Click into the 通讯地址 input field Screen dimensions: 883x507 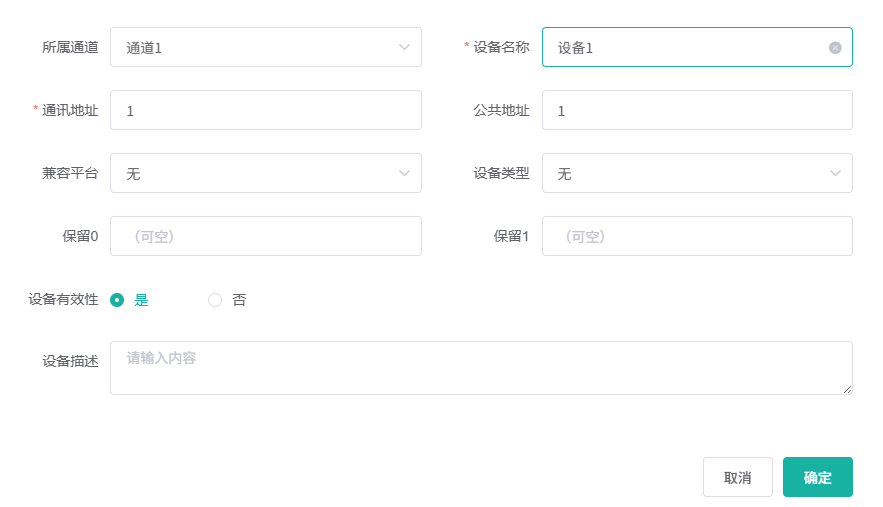[265, 110]
